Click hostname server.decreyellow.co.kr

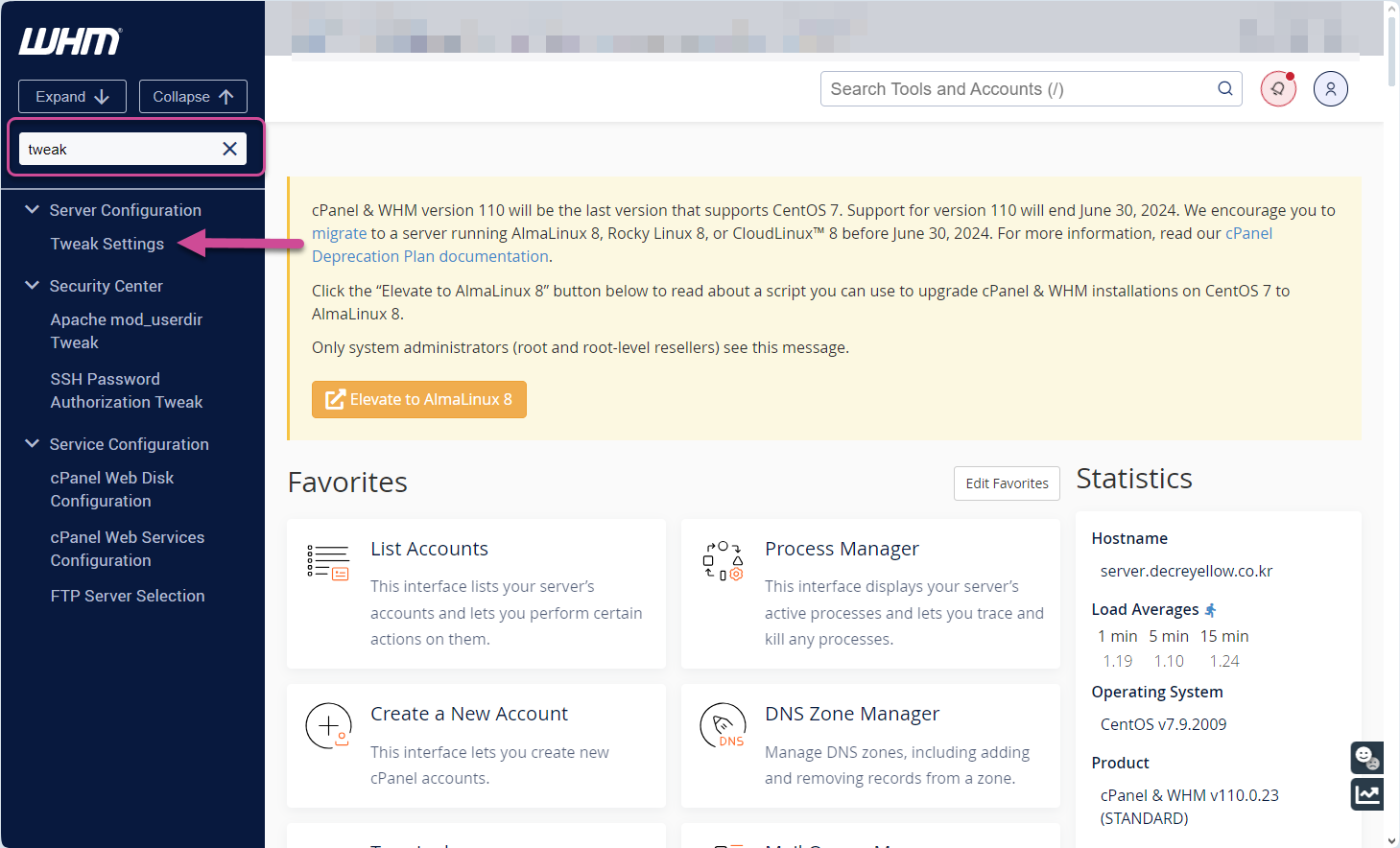pos(1186,571)
